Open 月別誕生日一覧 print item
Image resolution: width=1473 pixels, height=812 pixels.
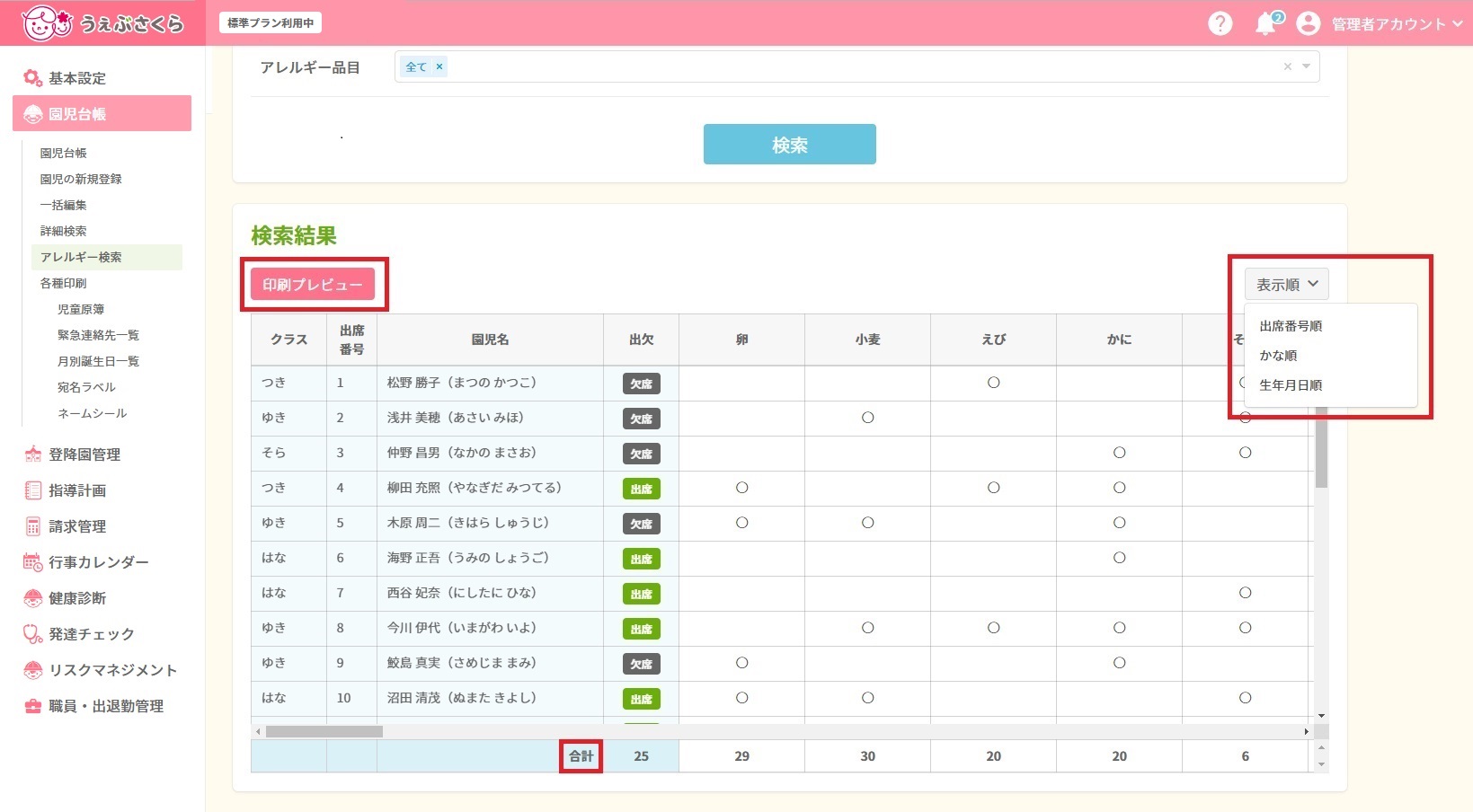point(98,361)
